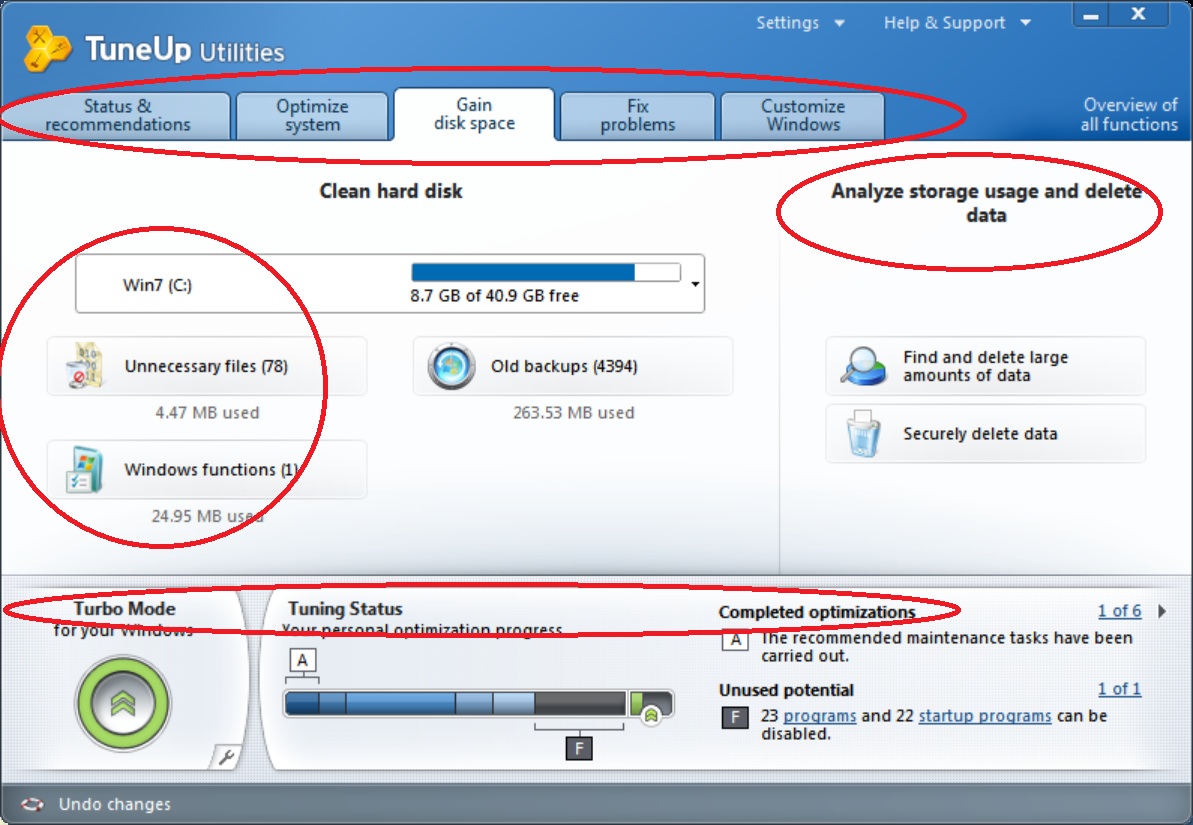Viewport: 1193px width, 825px height.
Task: Click the dark unused segment of tuning bar
Action: click(580, 703)
